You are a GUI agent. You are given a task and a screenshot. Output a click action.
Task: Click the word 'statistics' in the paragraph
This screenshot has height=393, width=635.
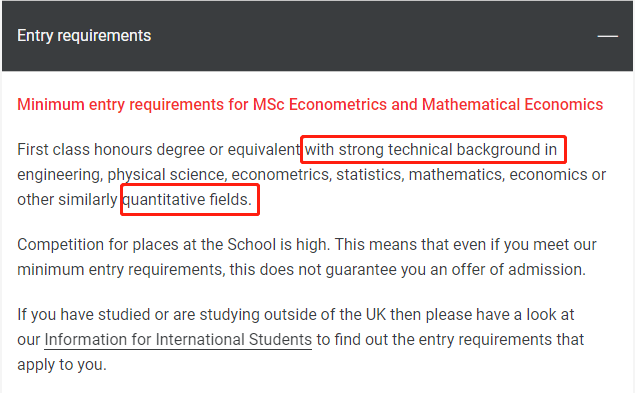click(x=369, y=175)
